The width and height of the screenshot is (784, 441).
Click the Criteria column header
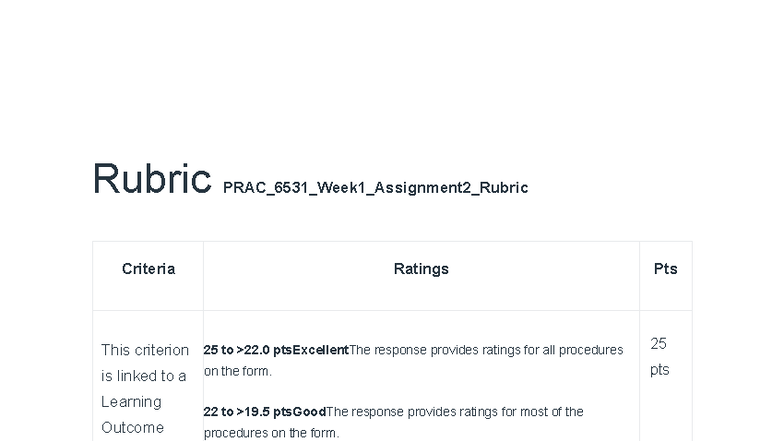[x=148, y=269]
